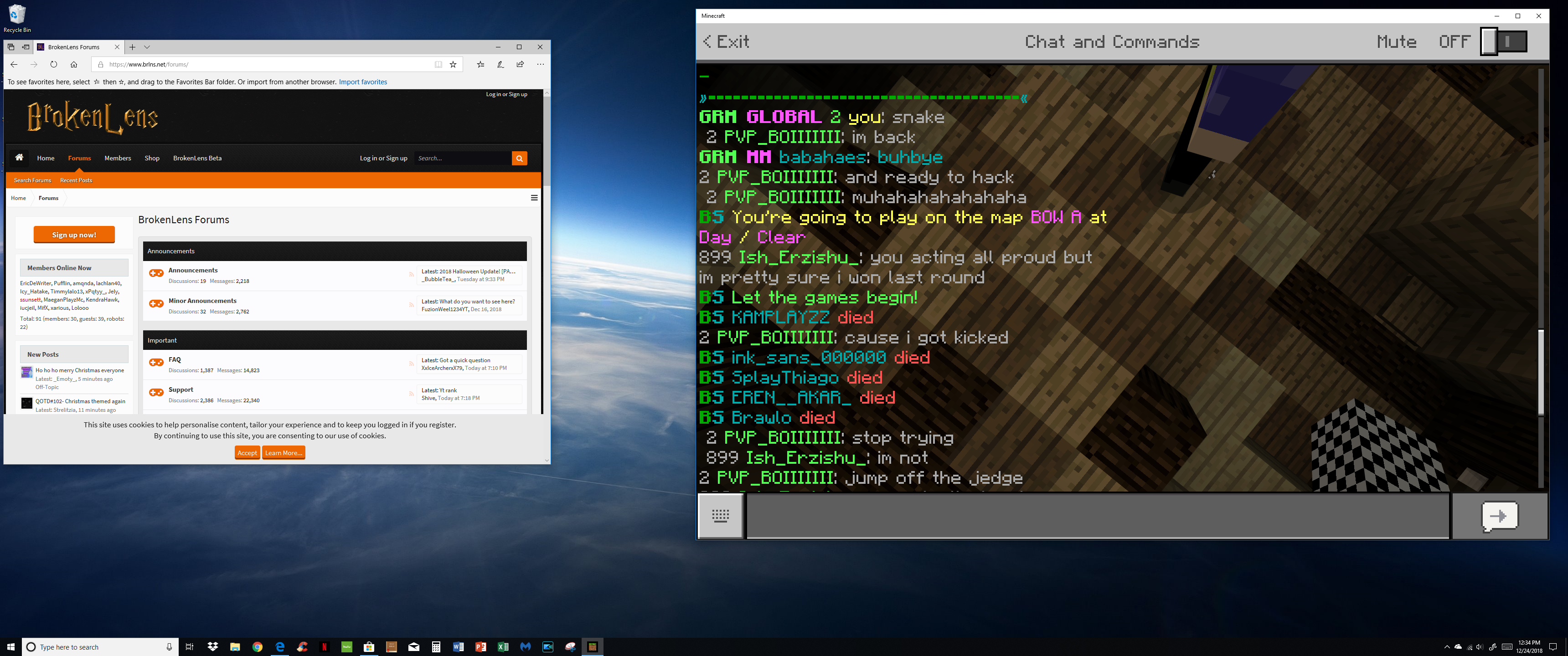Click the Learn More cookie button
This screenshot has width=1568, height=656.
[283, 453]
